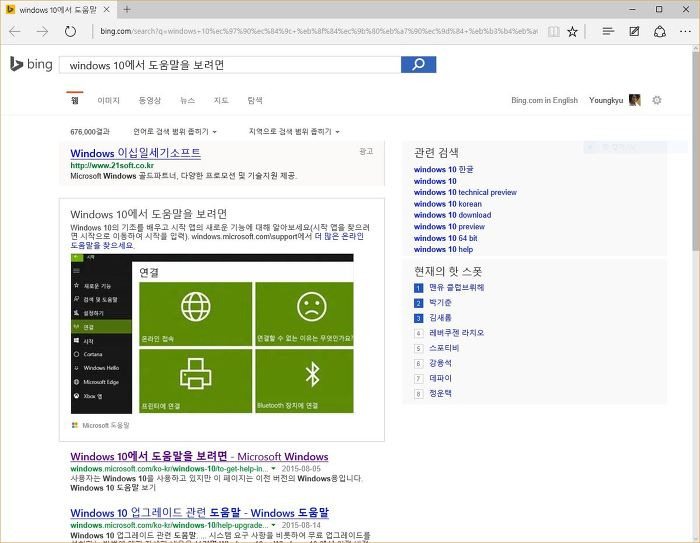Click the browser address bar
This screenshot has height=543, width=700.
pyautogui.click(x=318, y=31)
